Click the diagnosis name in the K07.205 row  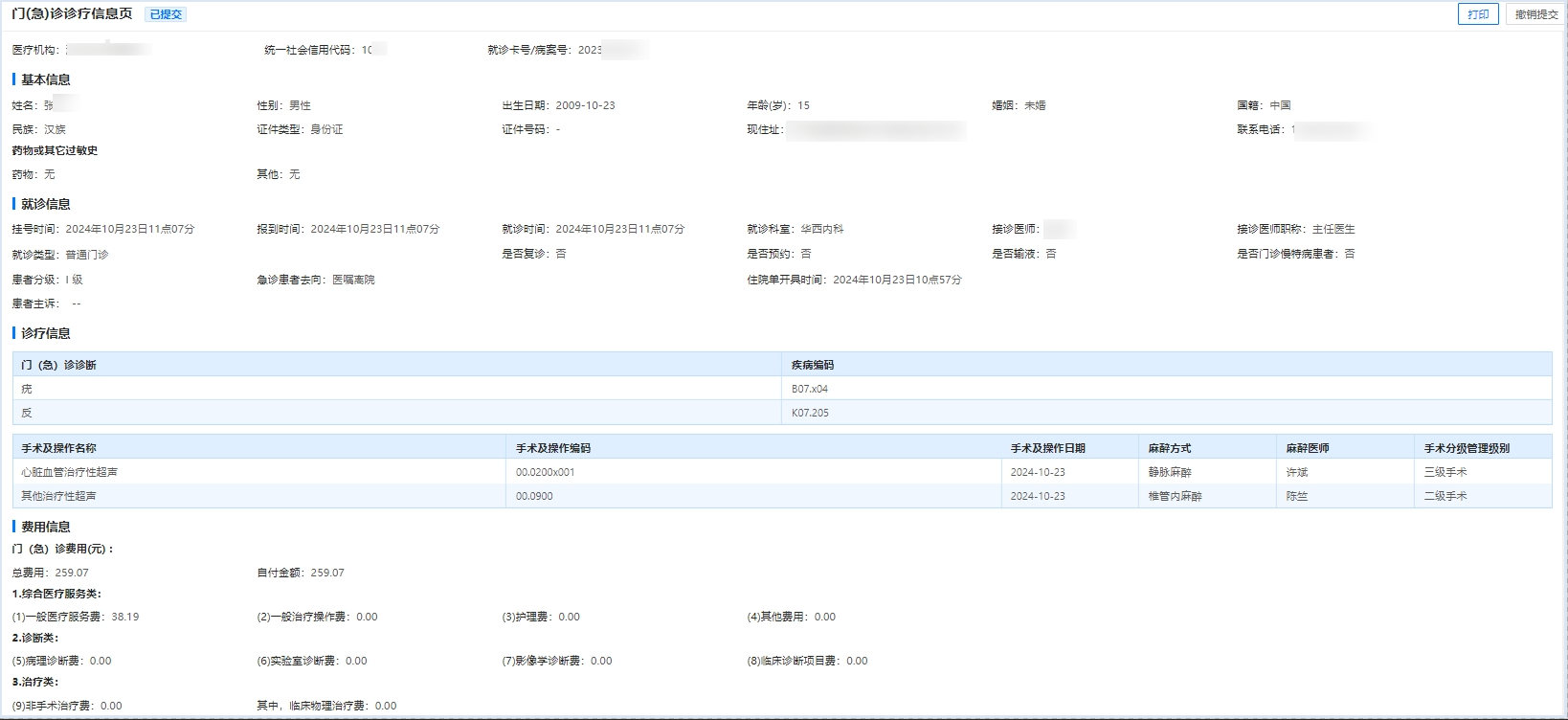(x=27, y=413)
